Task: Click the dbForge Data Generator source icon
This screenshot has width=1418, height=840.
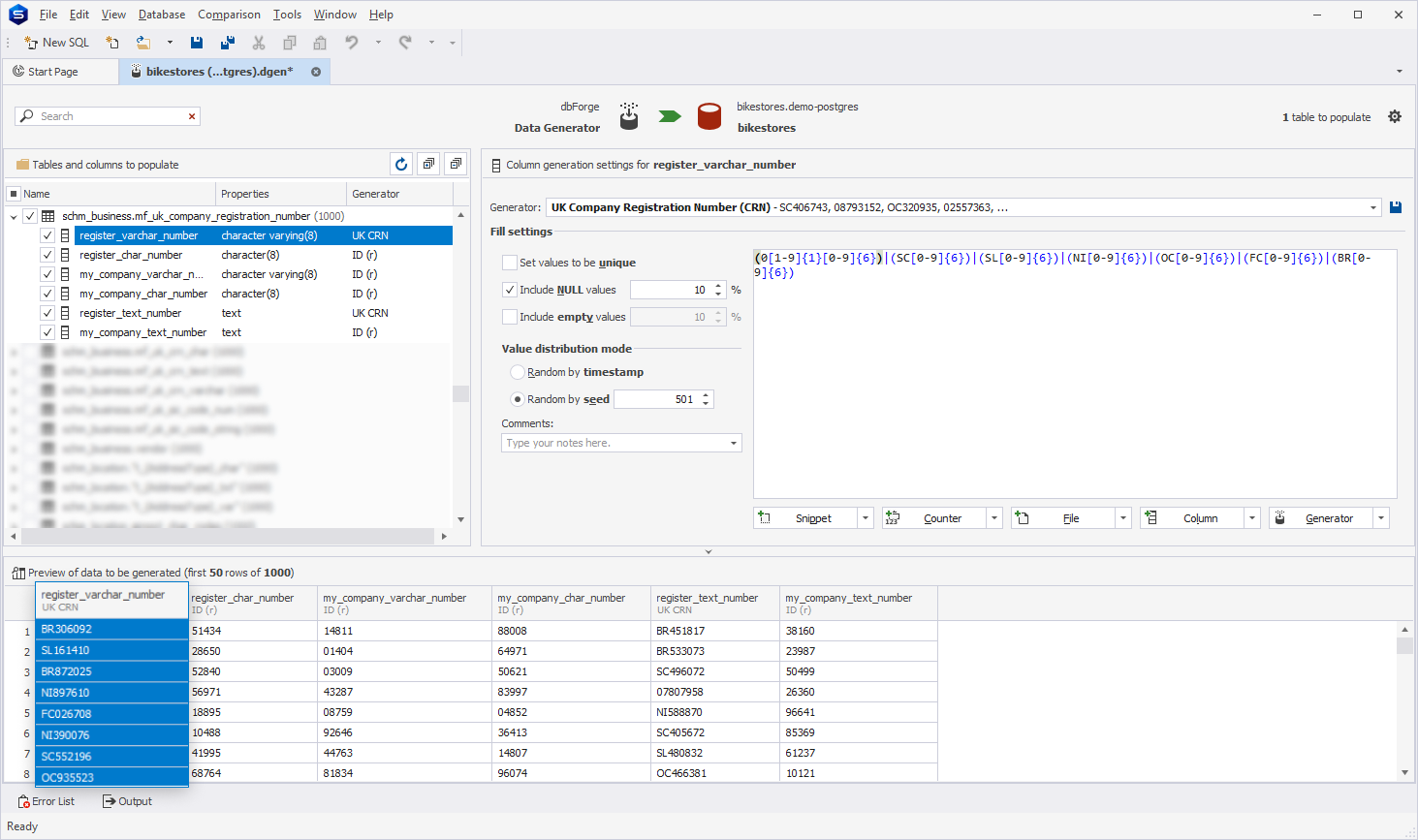Action: [x=629, y=116]
